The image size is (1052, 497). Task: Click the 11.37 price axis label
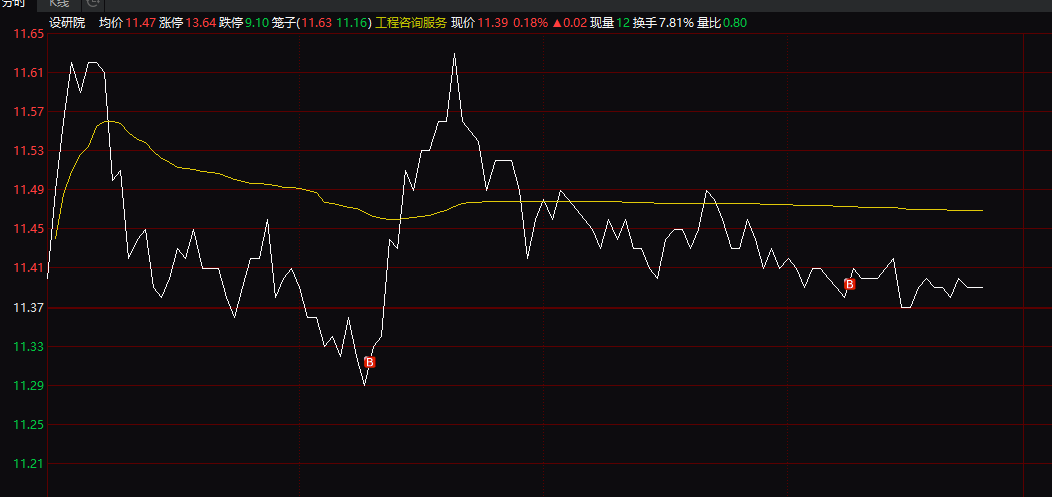pyautogui.click(x=28, y=307)
